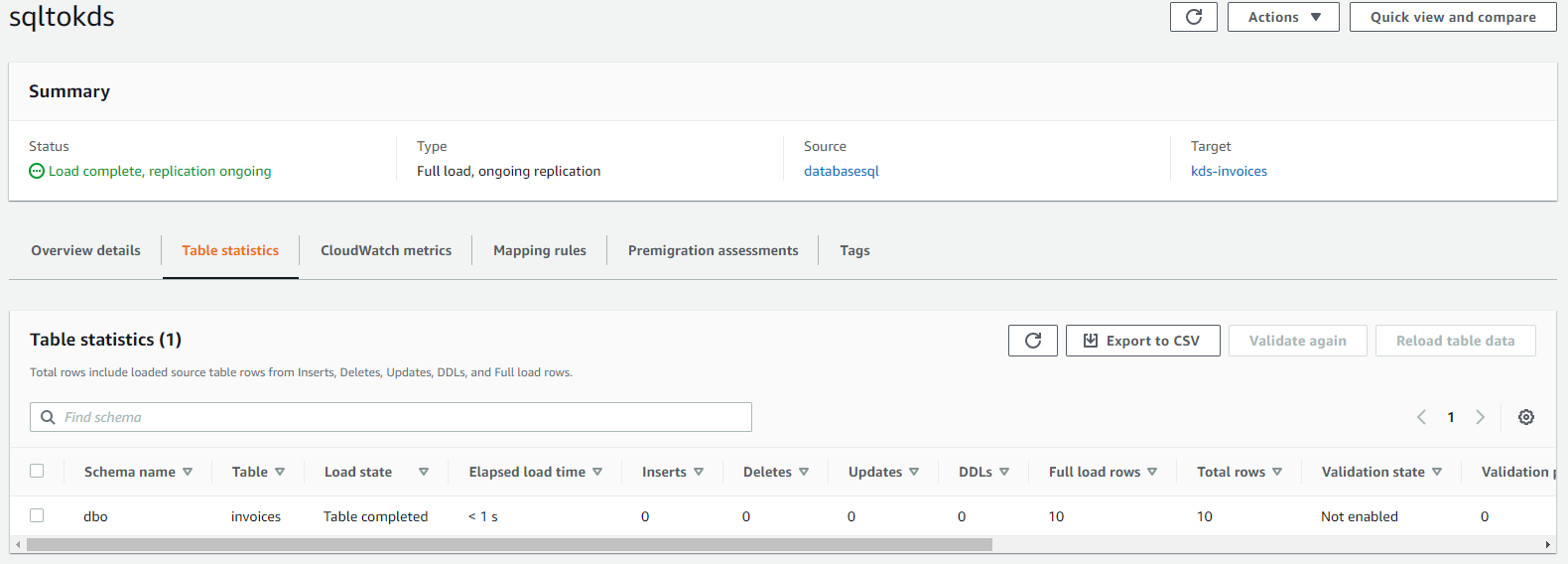Select all rows with header checkbox
This screenshot has width=1568, height=564.
point(37,471)
